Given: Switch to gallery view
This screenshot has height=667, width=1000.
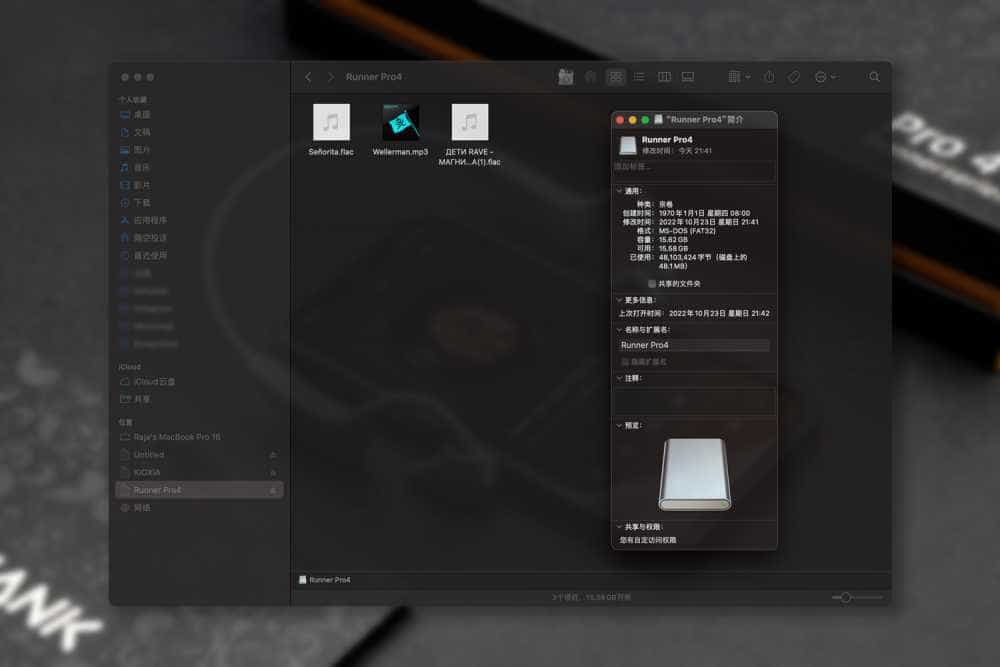Looking at the screenshot, I should pos(686,76).
